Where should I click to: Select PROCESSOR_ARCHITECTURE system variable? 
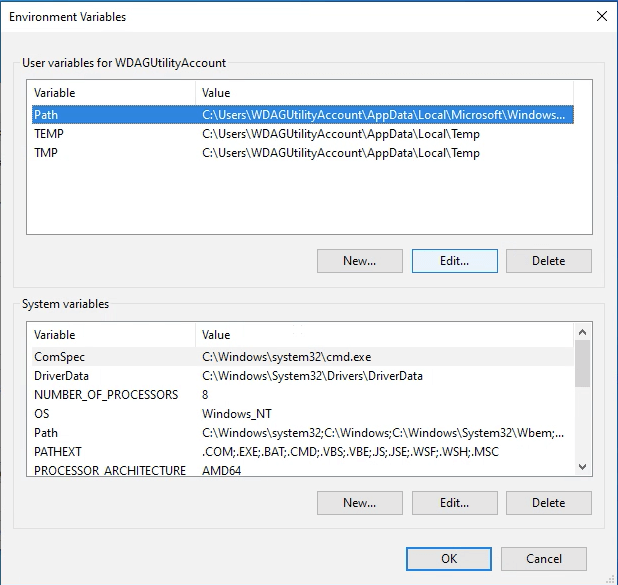click(109, 470)
